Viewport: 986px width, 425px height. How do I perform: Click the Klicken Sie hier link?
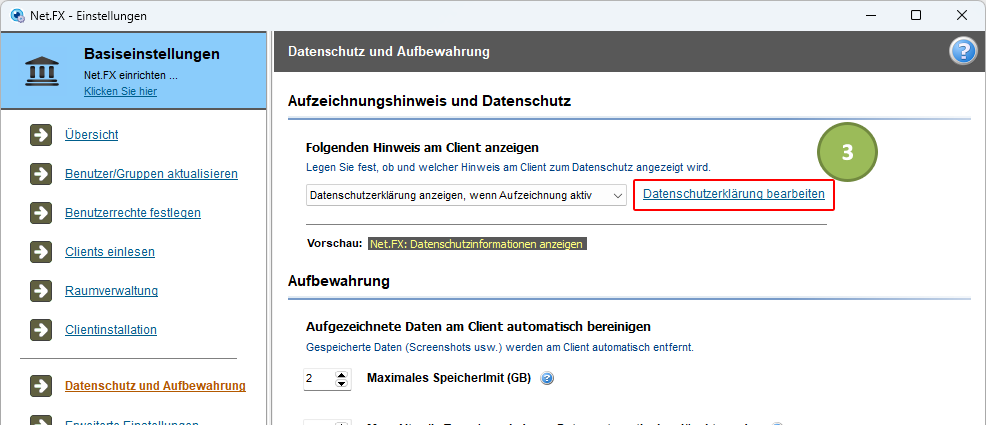pyautogui.click(x=121, y=91)
